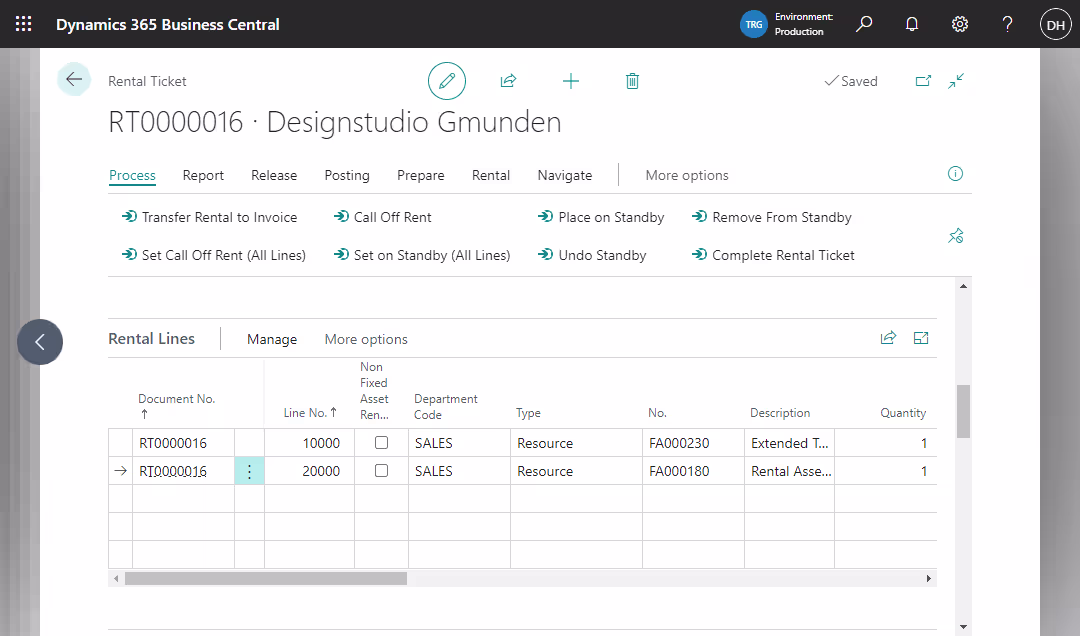Open the DH user account avatar

[1055, 25]
